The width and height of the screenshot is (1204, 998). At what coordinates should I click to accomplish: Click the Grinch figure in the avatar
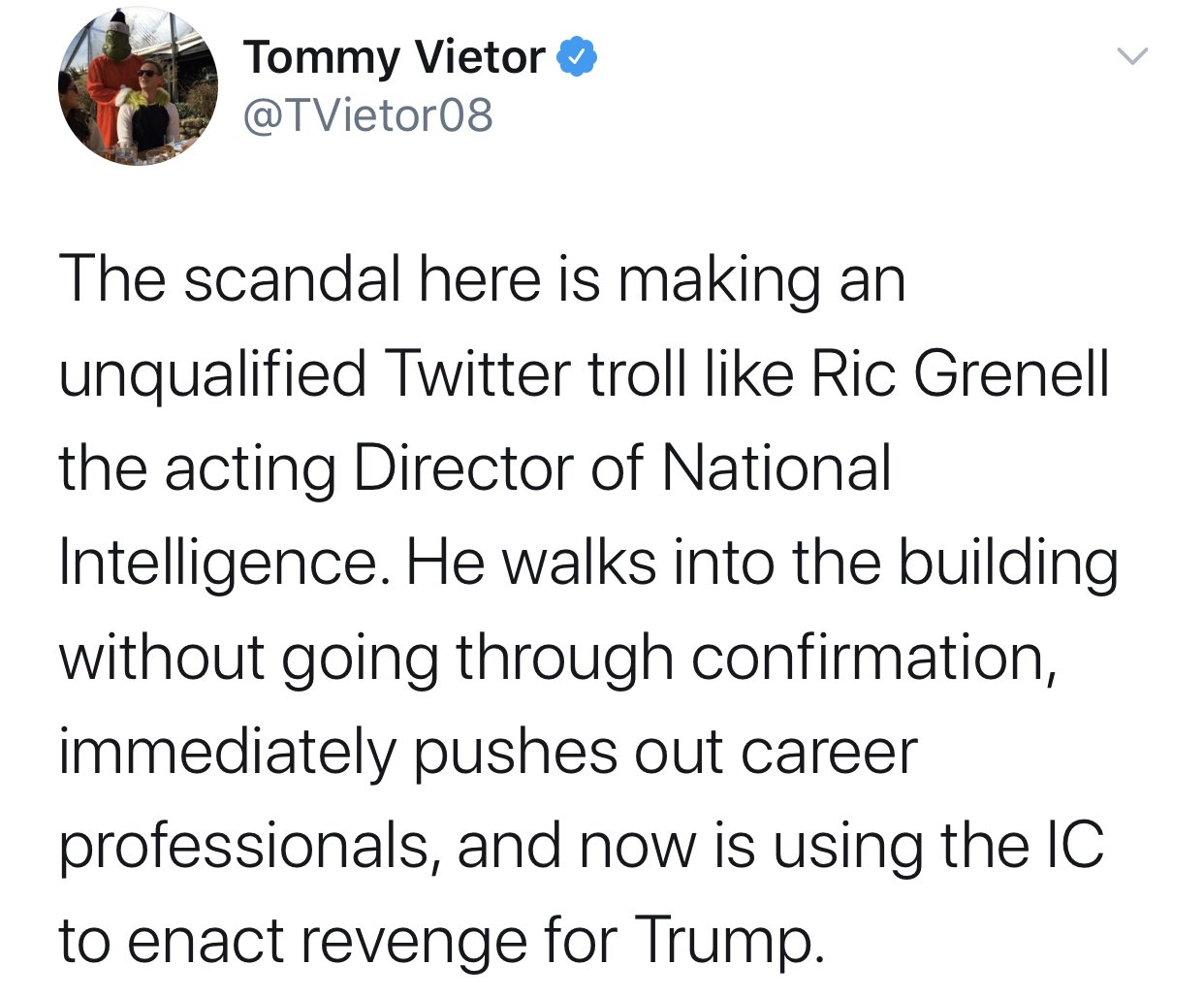(x=116, y=73)
